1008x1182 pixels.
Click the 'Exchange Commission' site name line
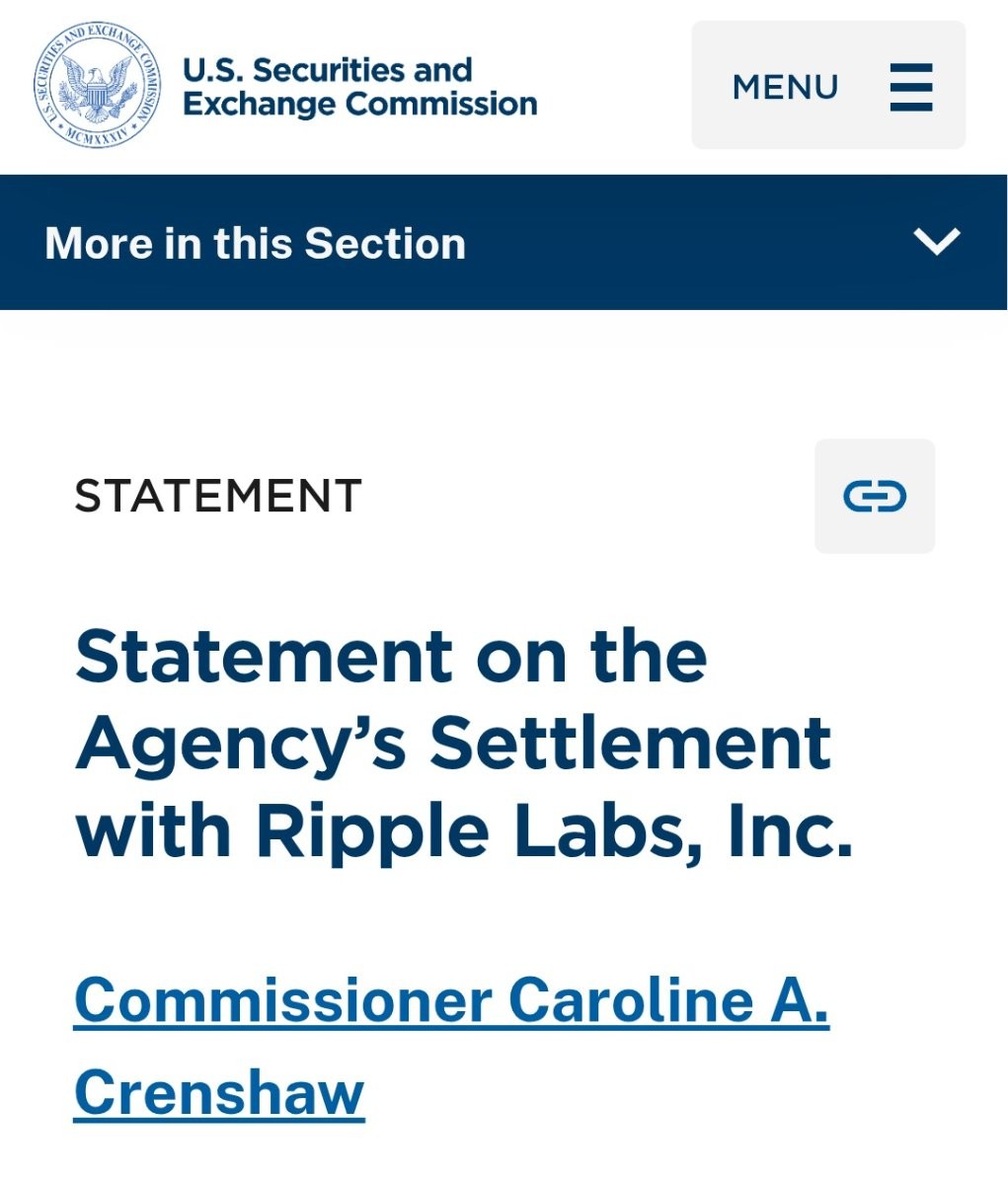coord(359,104)
